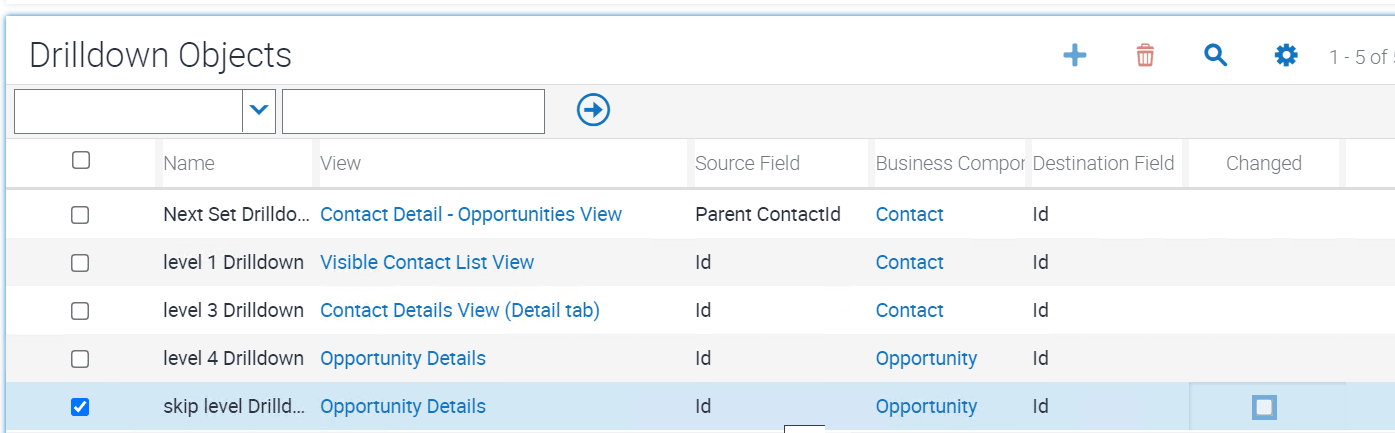Expand the search field dropdown arrow
The width and height of the screenshot is (1395, 433).
259,110
